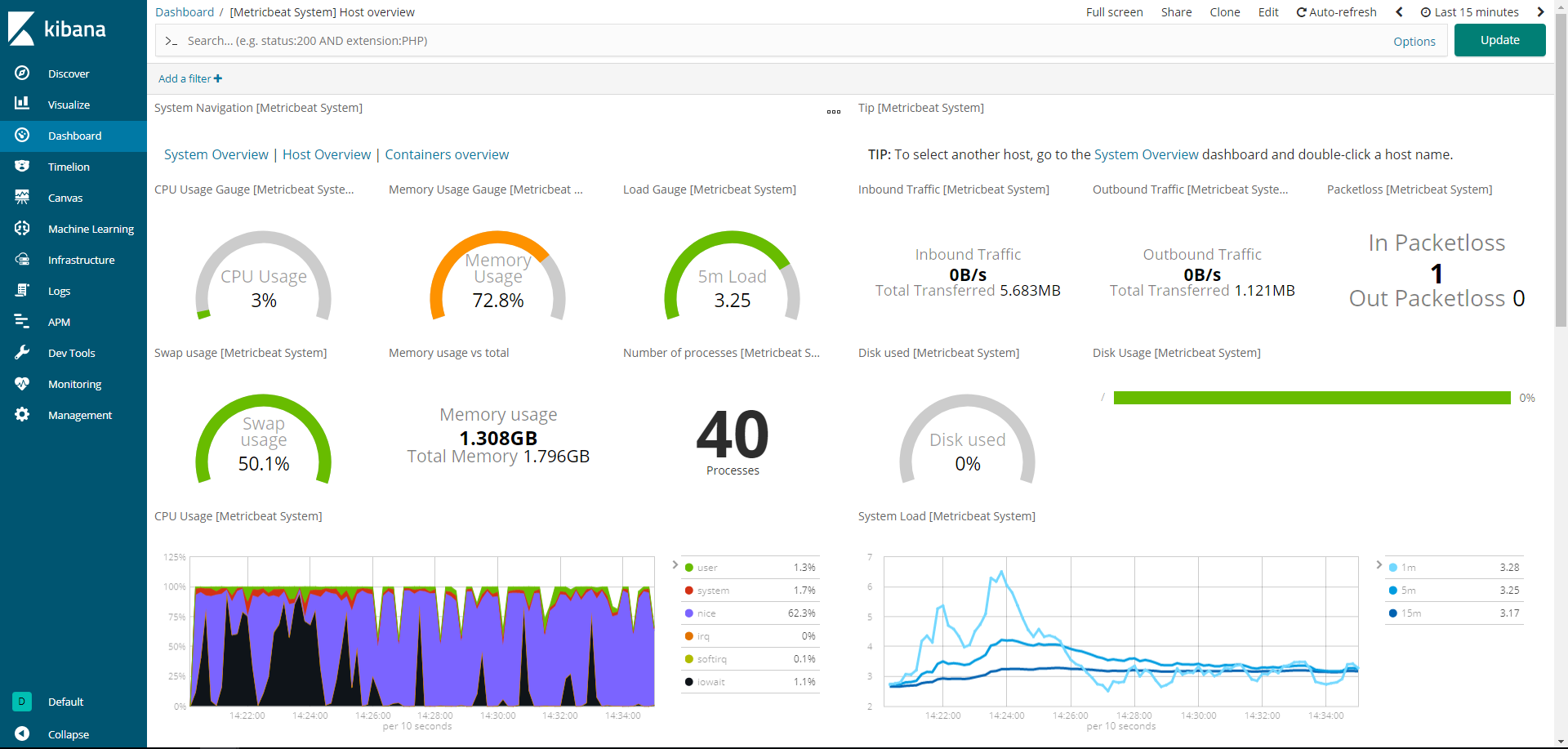The width and height of the screenshot is (1568, 749).
Task: Toggle the 15m load series
Action: click(1454, 613)
